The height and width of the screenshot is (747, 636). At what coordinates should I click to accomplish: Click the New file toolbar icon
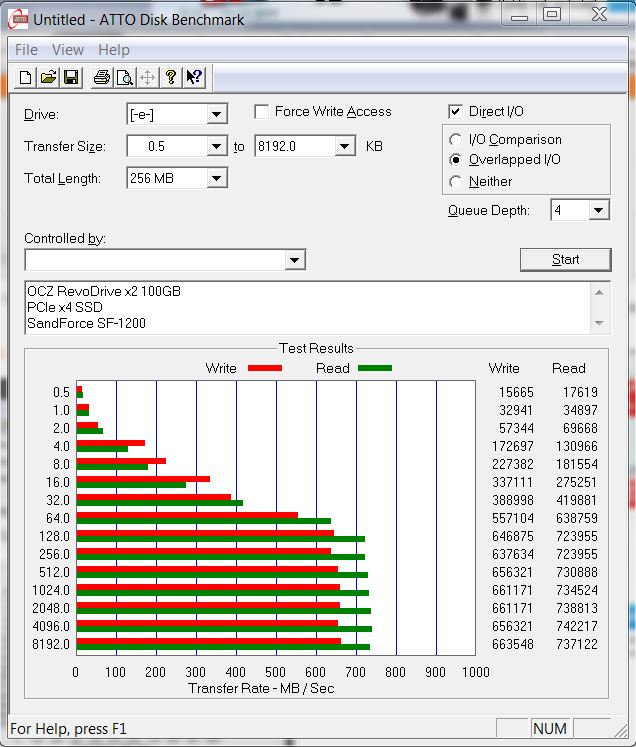(25, 78)
